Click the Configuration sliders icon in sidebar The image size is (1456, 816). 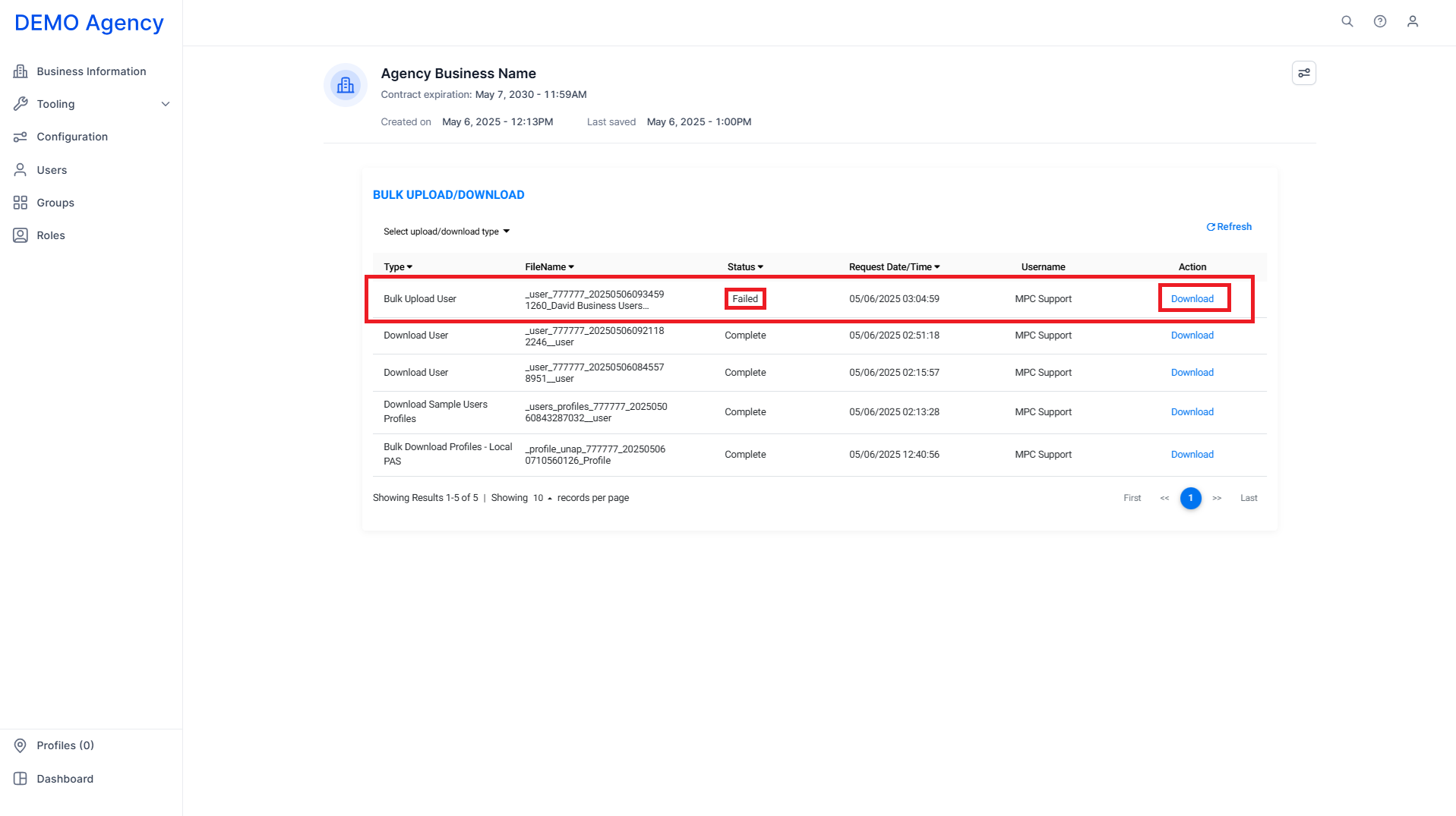pos(21,137)
